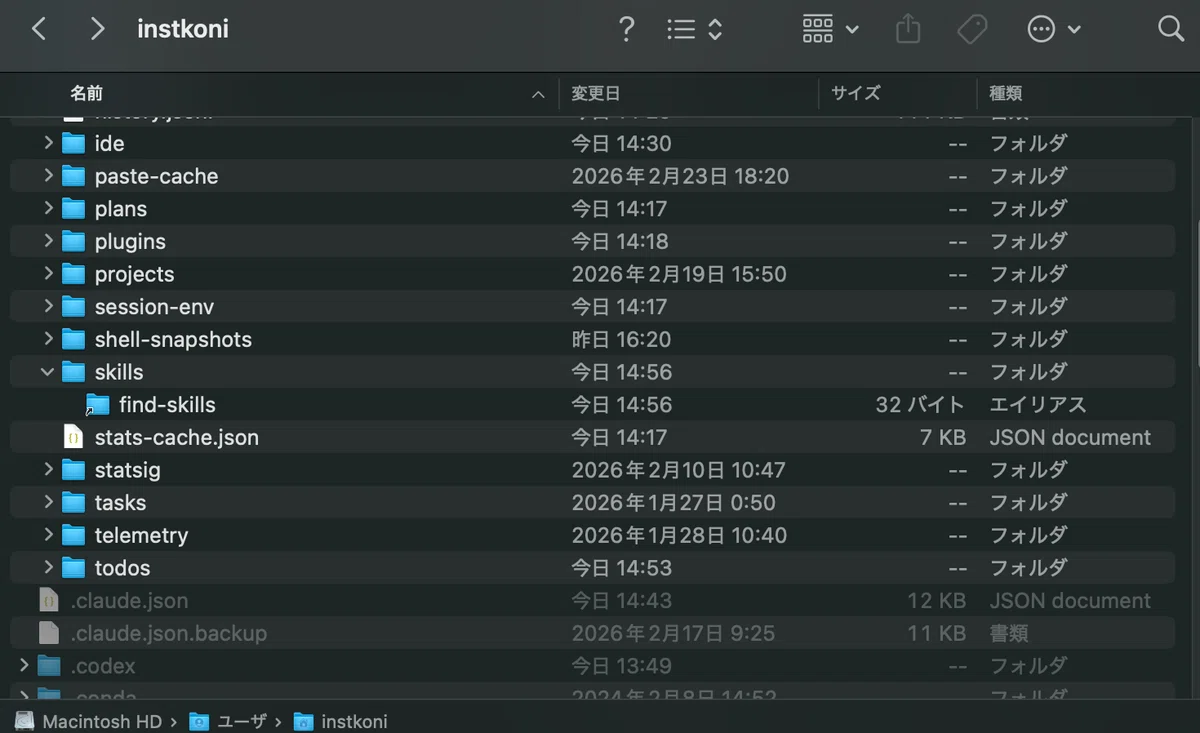Viewport: 1200px width, 733px height.
Task: Select the paste-cache folder icon
Action: click(x=73, y=176)
